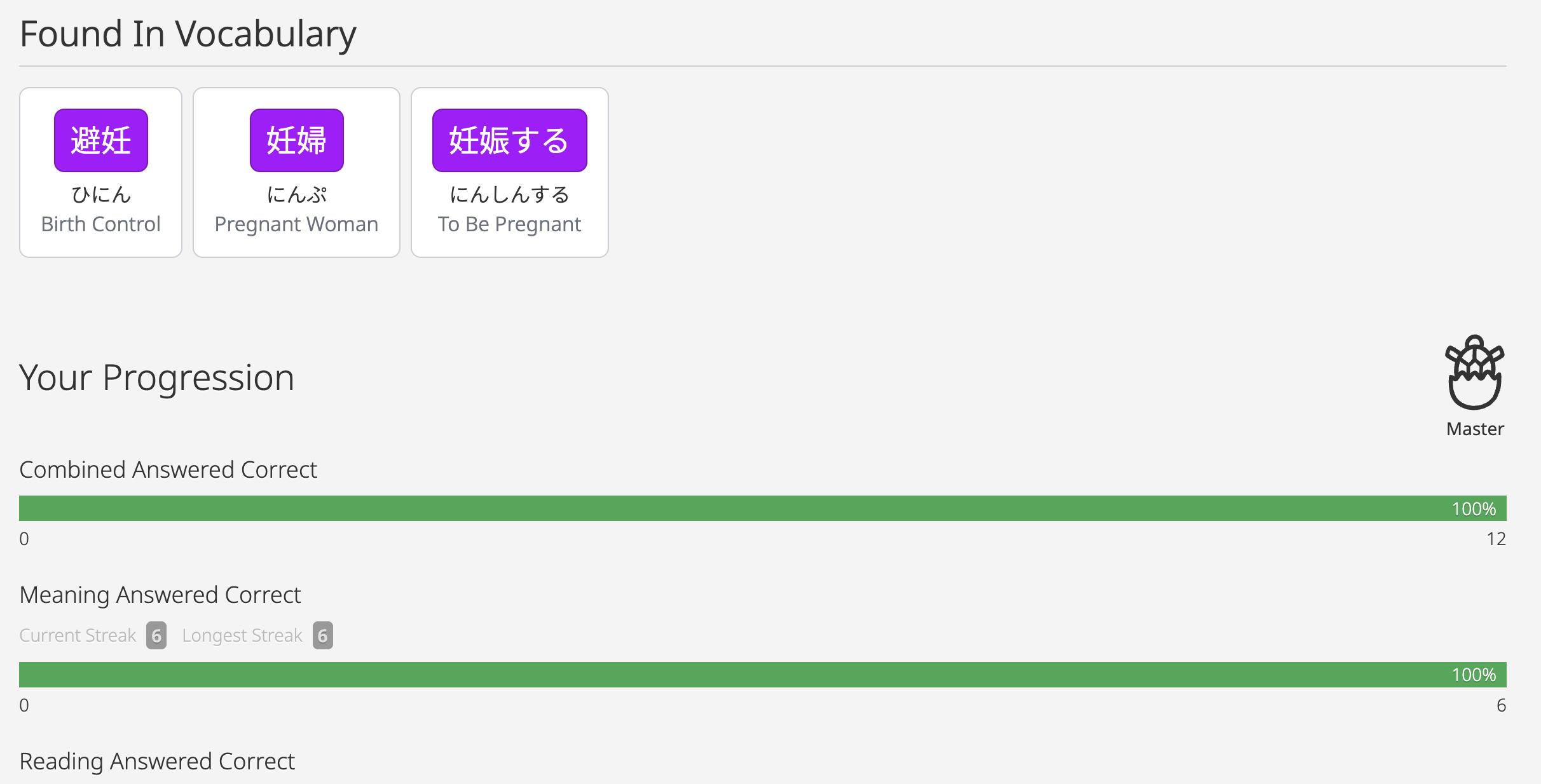Click the Pregnant Woman meaning text

[x=296, y=224]
